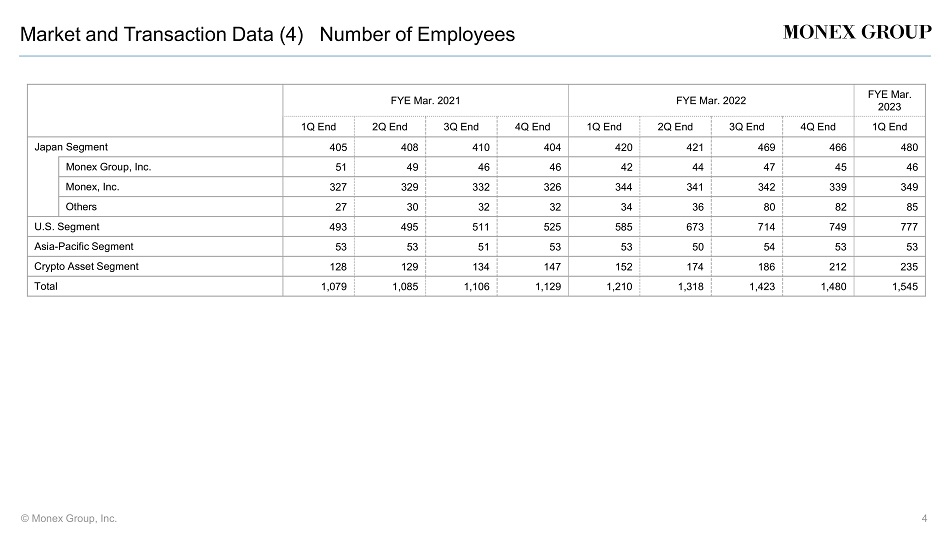The height and width of the screenshot is (534, 950).
Task: Select the Japan Segment row label
Action: [71, 147]
